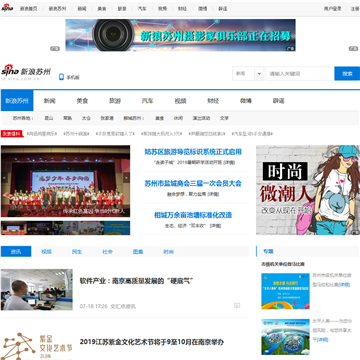Open 新浪首页 in top bar
The width and height of the screenshot is (360, 360).
coord(28,9)
